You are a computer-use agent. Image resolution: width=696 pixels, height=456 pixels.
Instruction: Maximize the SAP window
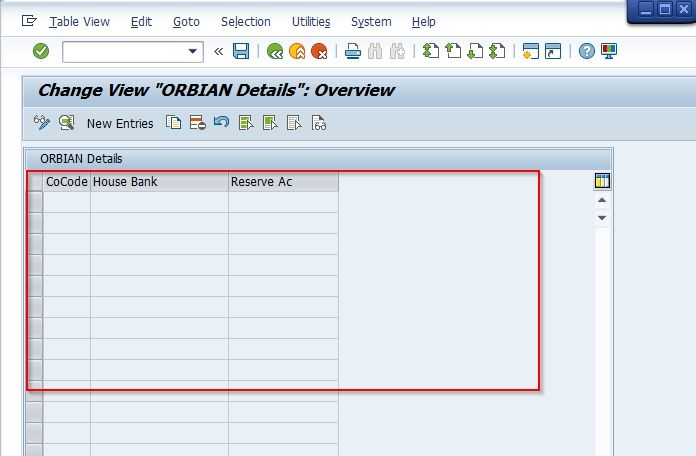(665, 9)
